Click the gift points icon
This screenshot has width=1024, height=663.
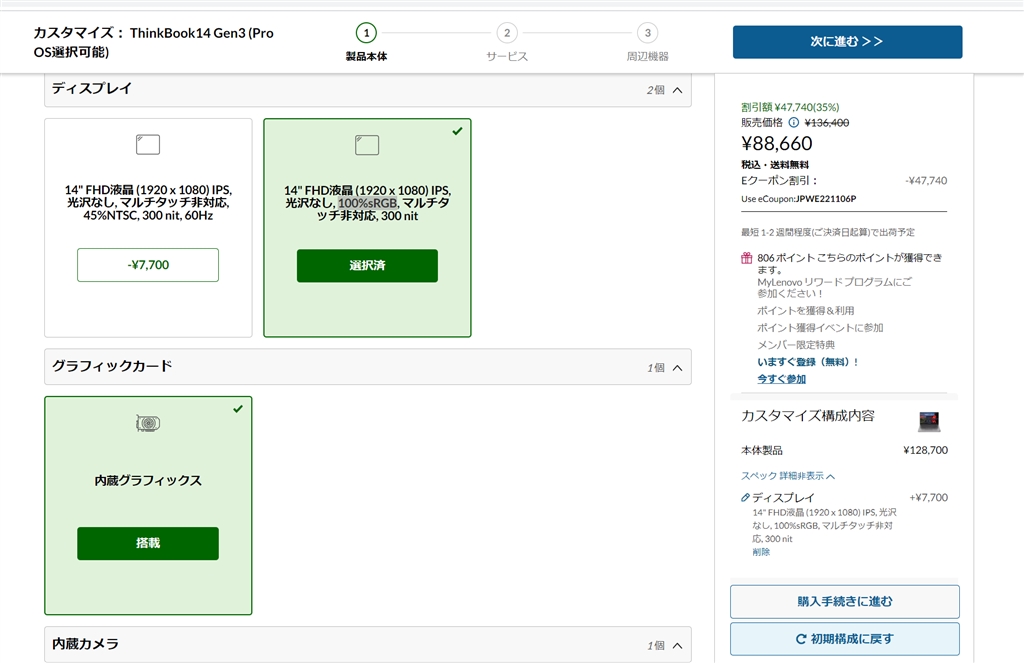(746, 258)
